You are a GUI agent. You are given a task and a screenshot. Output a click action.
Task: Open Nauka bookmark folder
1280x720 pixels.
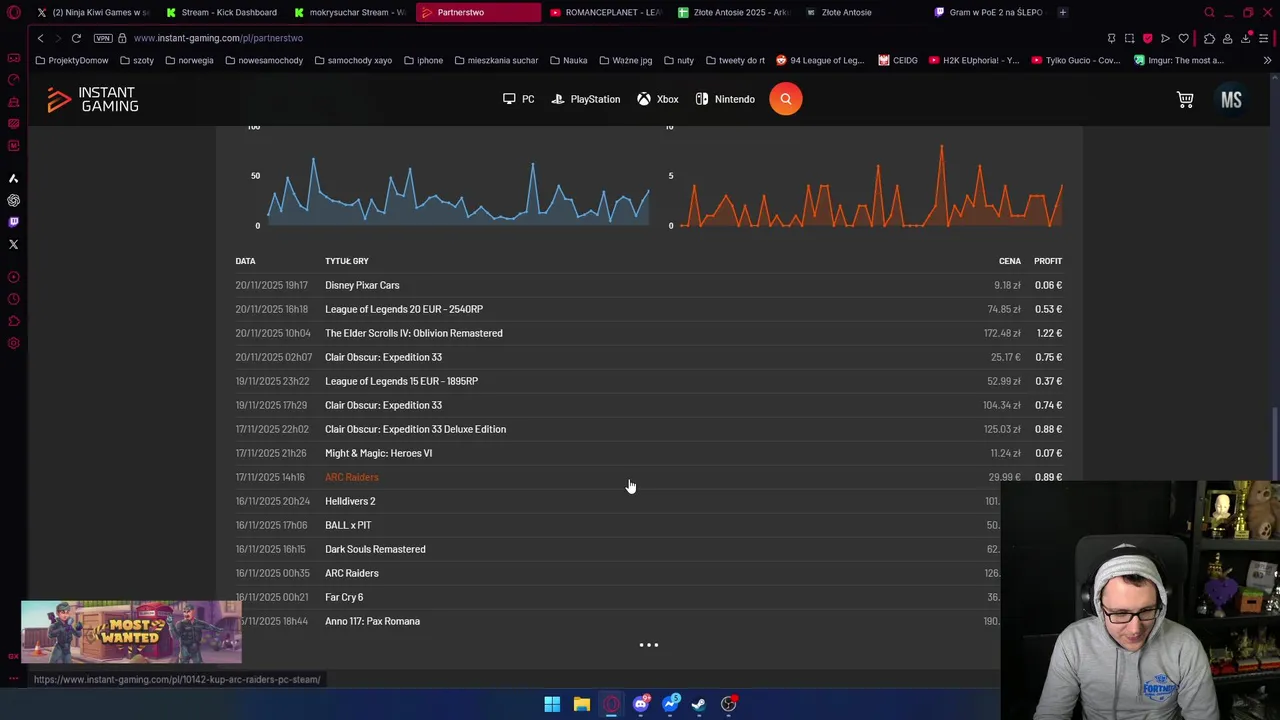click(x=568, y=60)
